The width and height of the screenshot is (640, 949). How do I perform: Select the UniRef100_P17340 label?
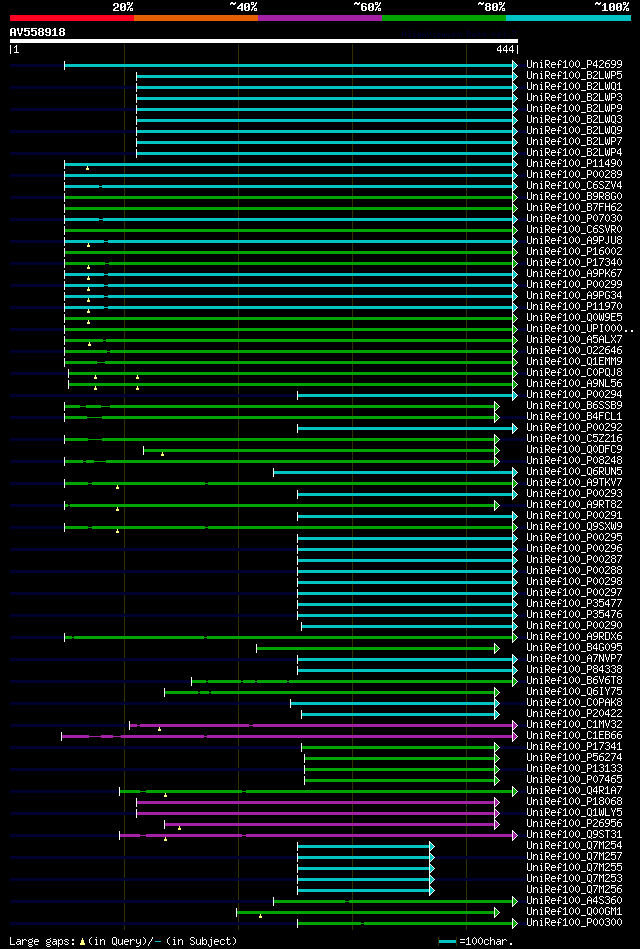coord(575,263)
